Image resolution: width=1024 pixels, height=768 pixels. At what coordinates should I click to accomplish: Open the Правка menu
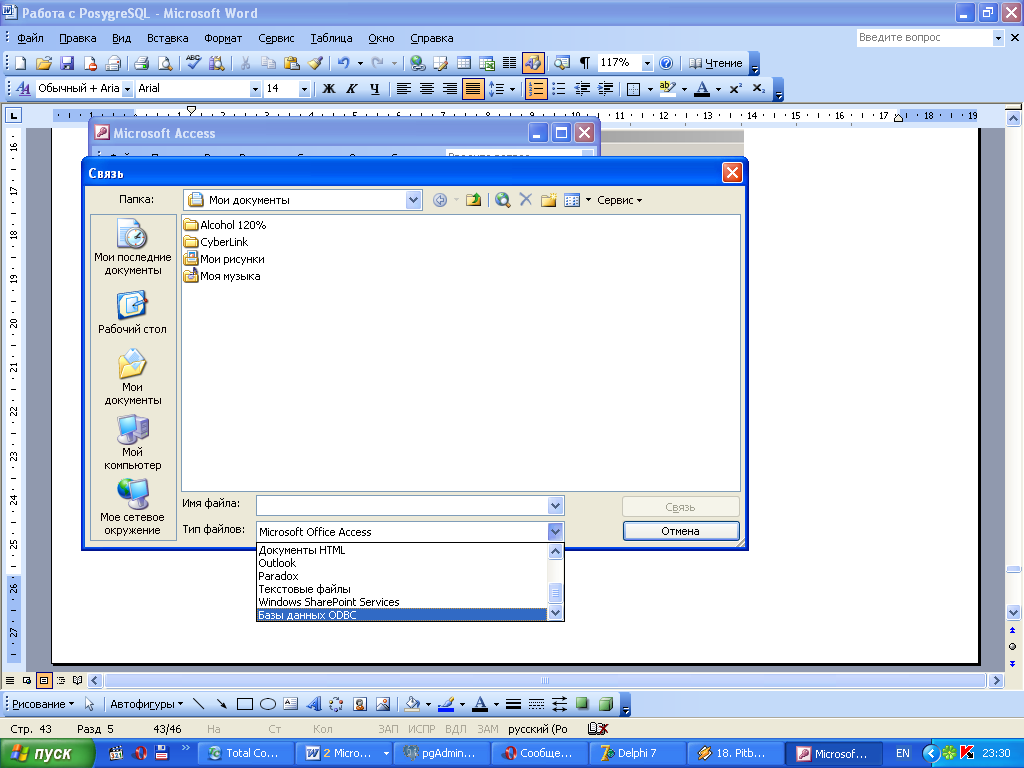[78, 39]
